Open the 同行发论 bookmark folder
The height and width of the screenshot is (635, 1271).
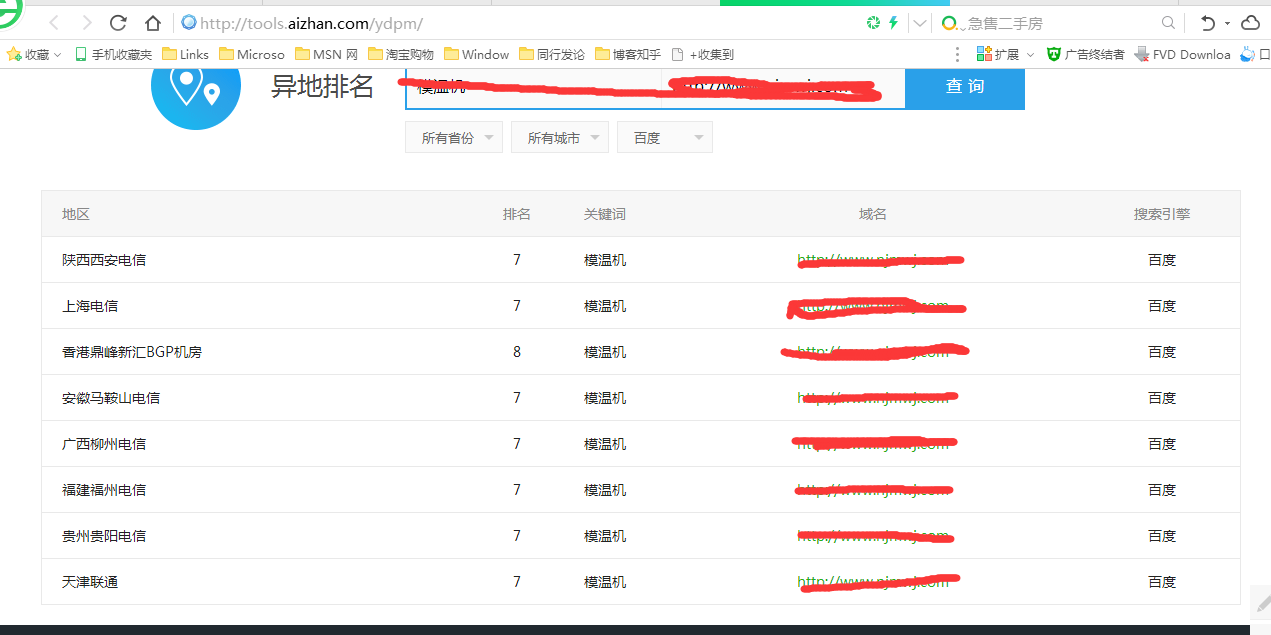(552, 54)
